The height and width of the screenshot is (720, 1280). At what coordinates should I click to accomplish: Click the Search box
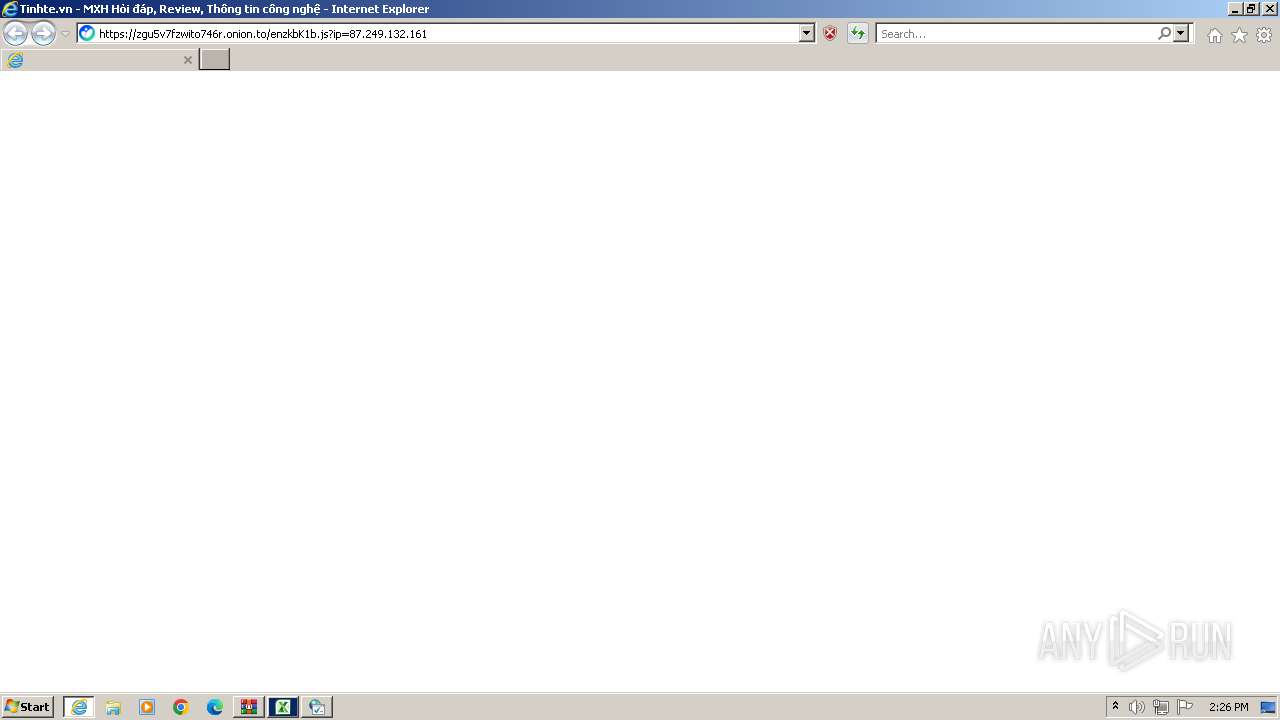click(1017, 34)
